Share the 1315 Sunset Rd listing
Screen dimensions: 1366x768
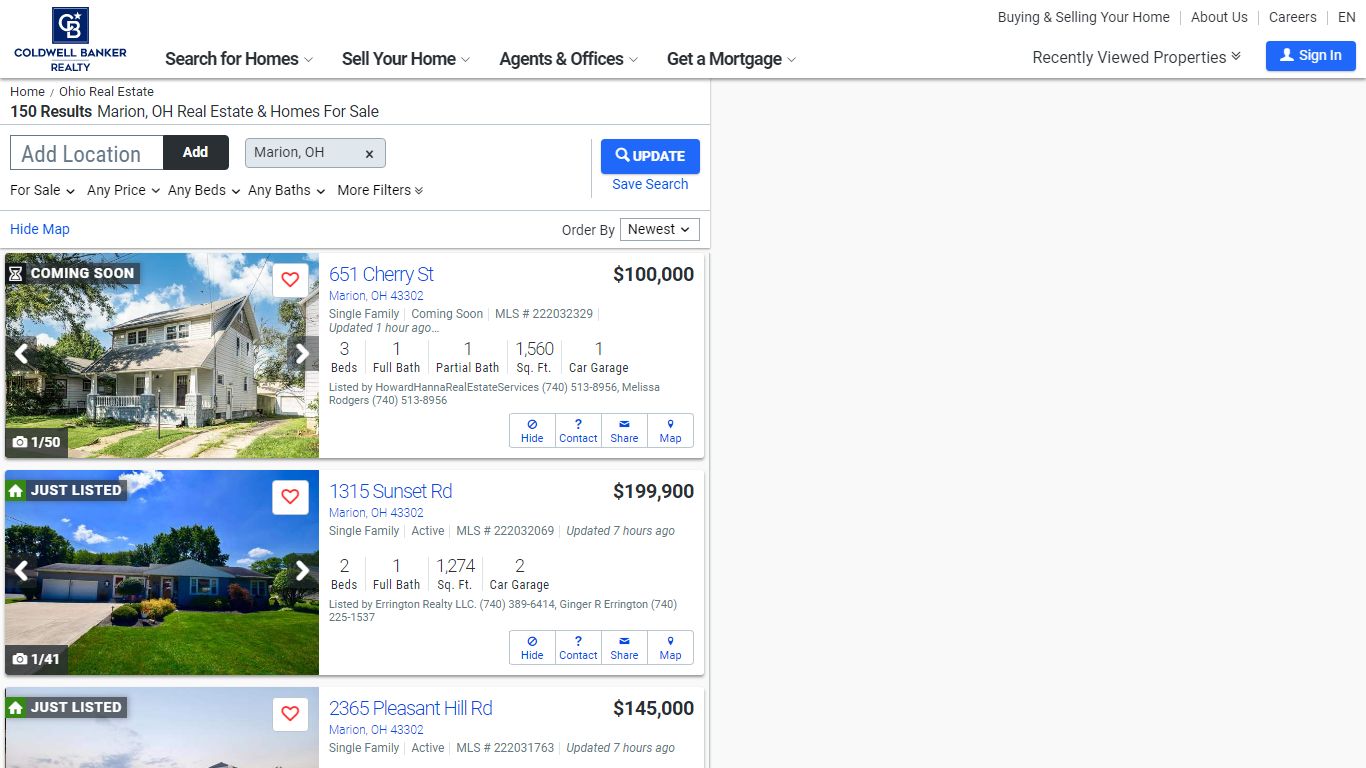tap(624, 647)
